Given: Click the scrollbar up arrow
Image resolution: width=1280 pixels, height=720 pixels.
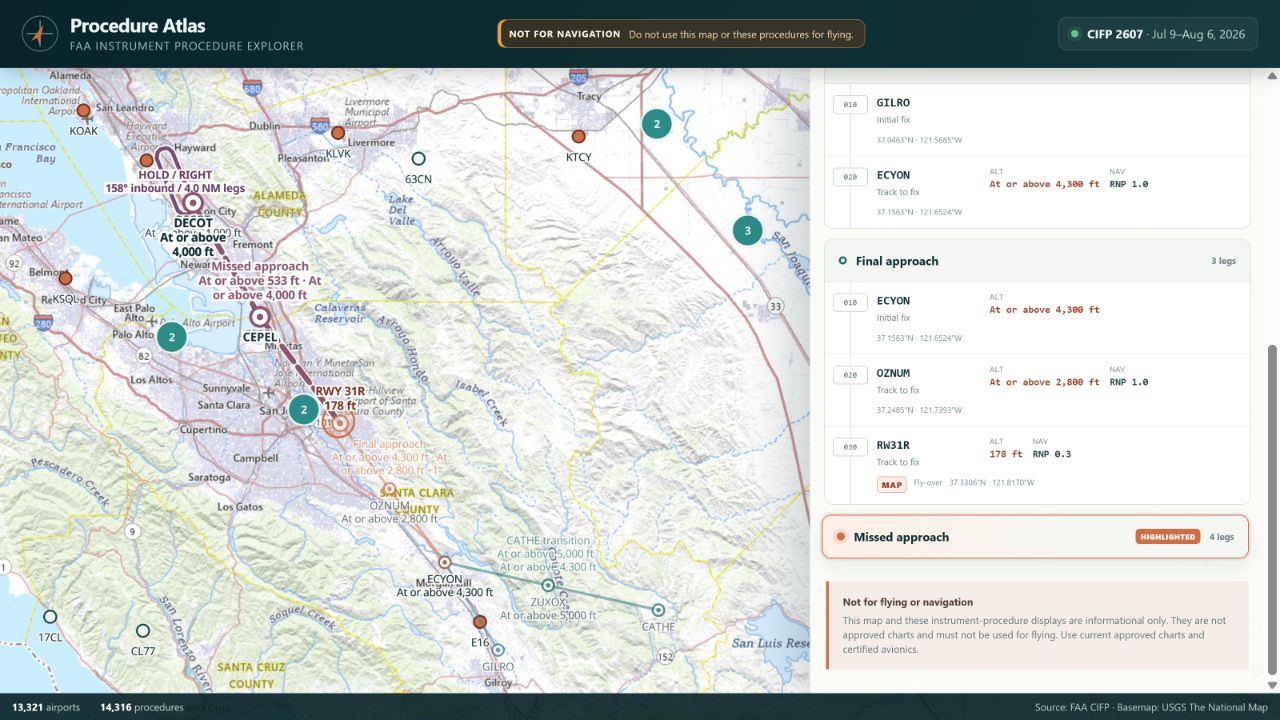Looking at the screenshot, I should click(1272, 76).
